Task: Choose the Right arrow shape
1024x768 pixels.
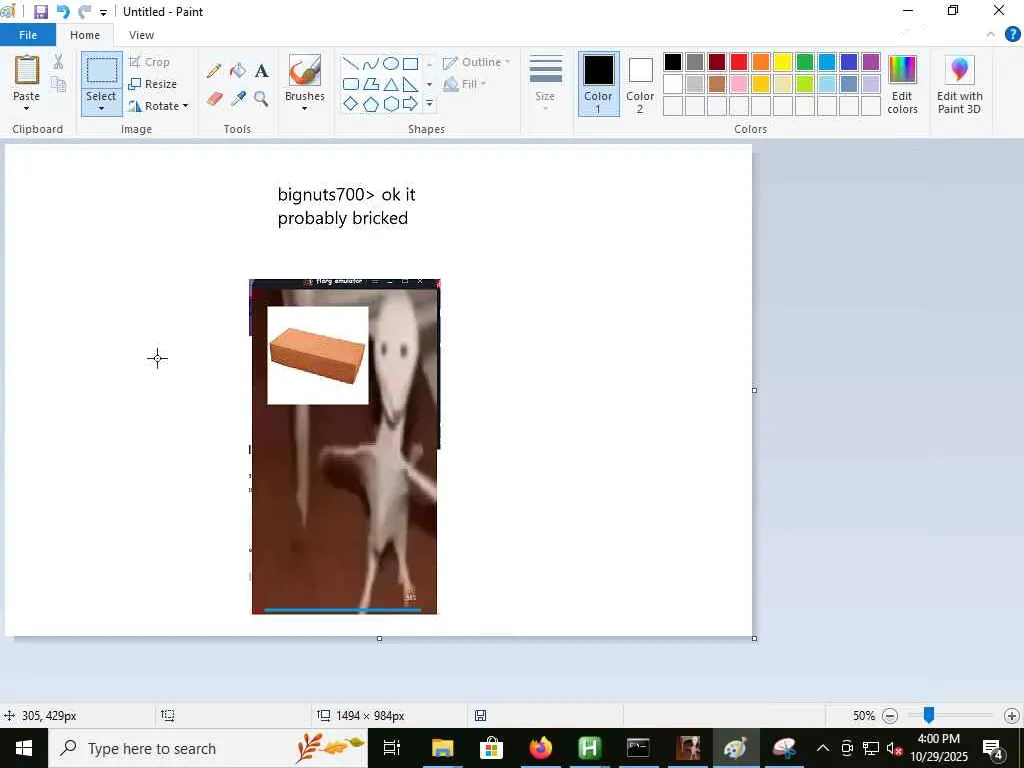Action: 410,104
